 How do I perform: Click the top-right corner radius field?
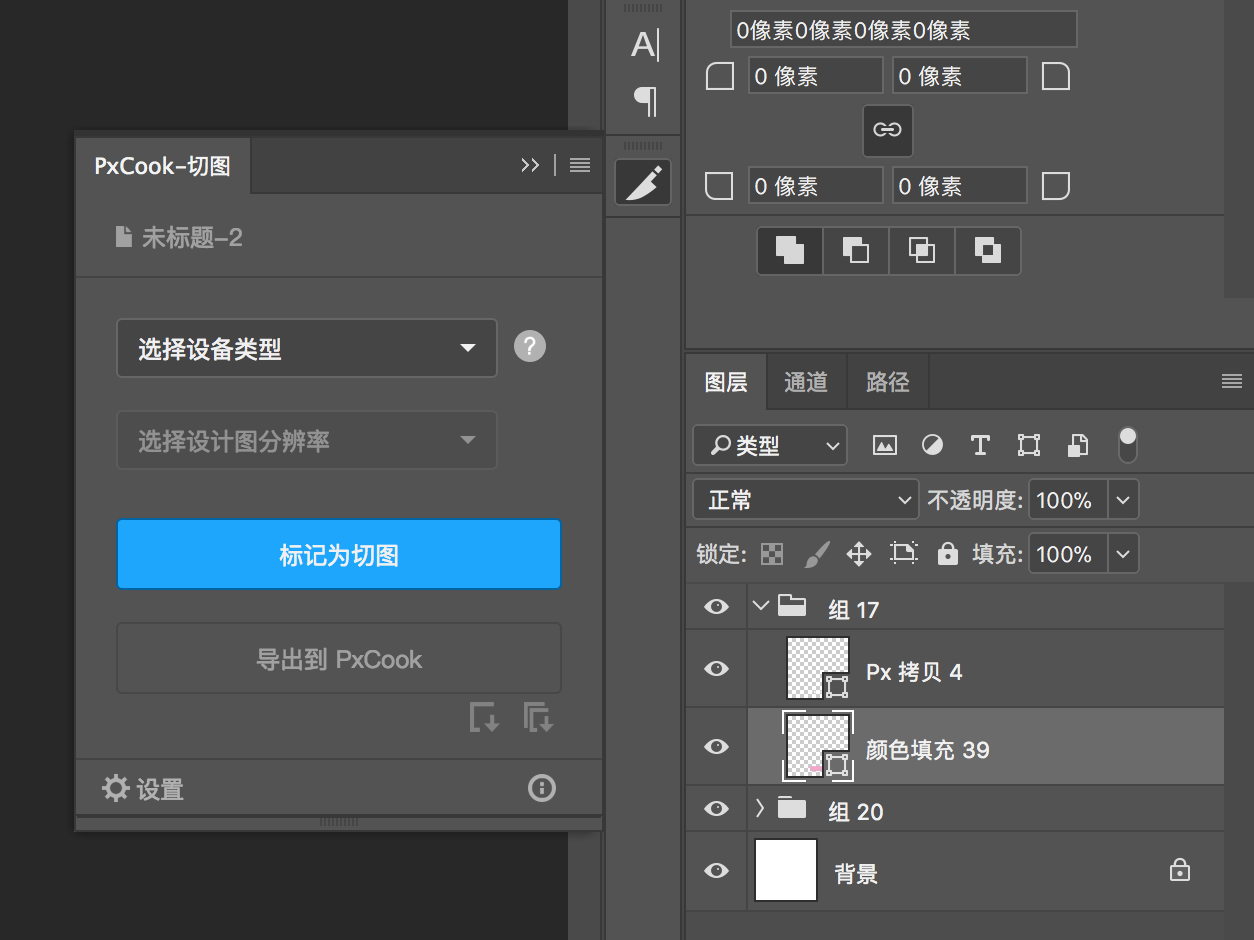pyautogui.click(x=960, y=76)
